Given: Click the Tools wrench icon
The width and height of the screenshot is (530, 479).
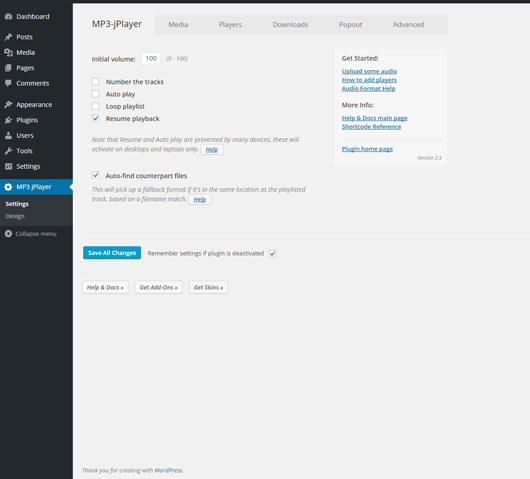Looking at the screenshot, I should (x=8, y=151).
